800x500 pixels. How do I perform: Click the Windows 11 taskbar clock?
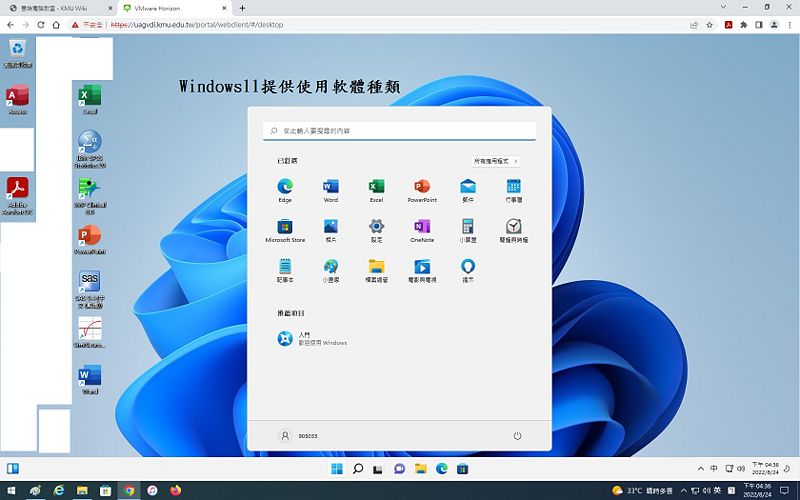(x=765, y=468)
